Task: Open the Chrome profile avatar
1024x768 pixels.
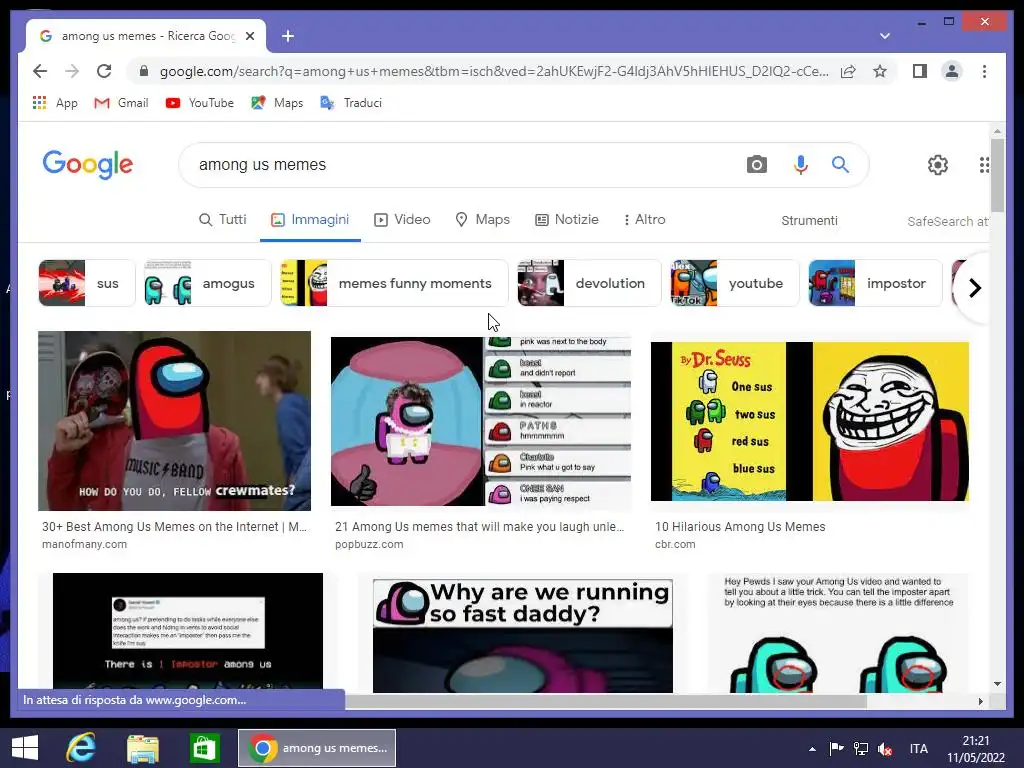Action: 952,71
